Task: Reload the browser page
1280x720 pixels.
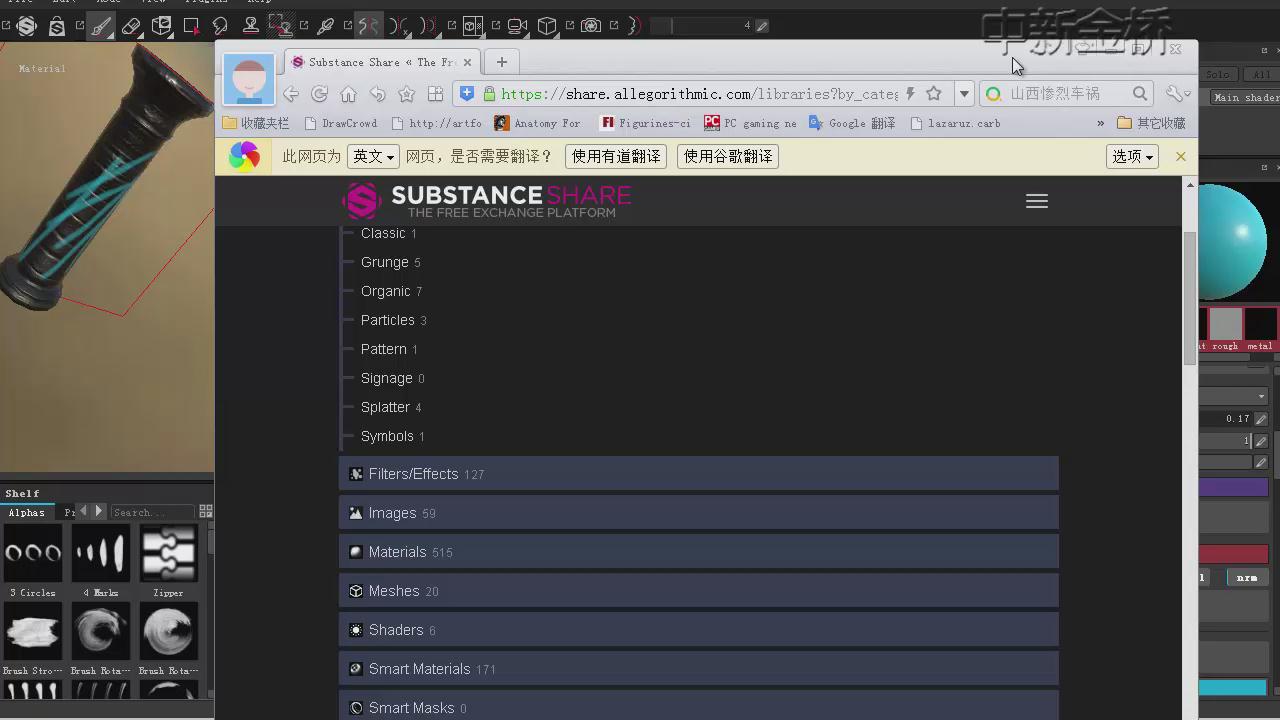Action: [x=319, y=94]
